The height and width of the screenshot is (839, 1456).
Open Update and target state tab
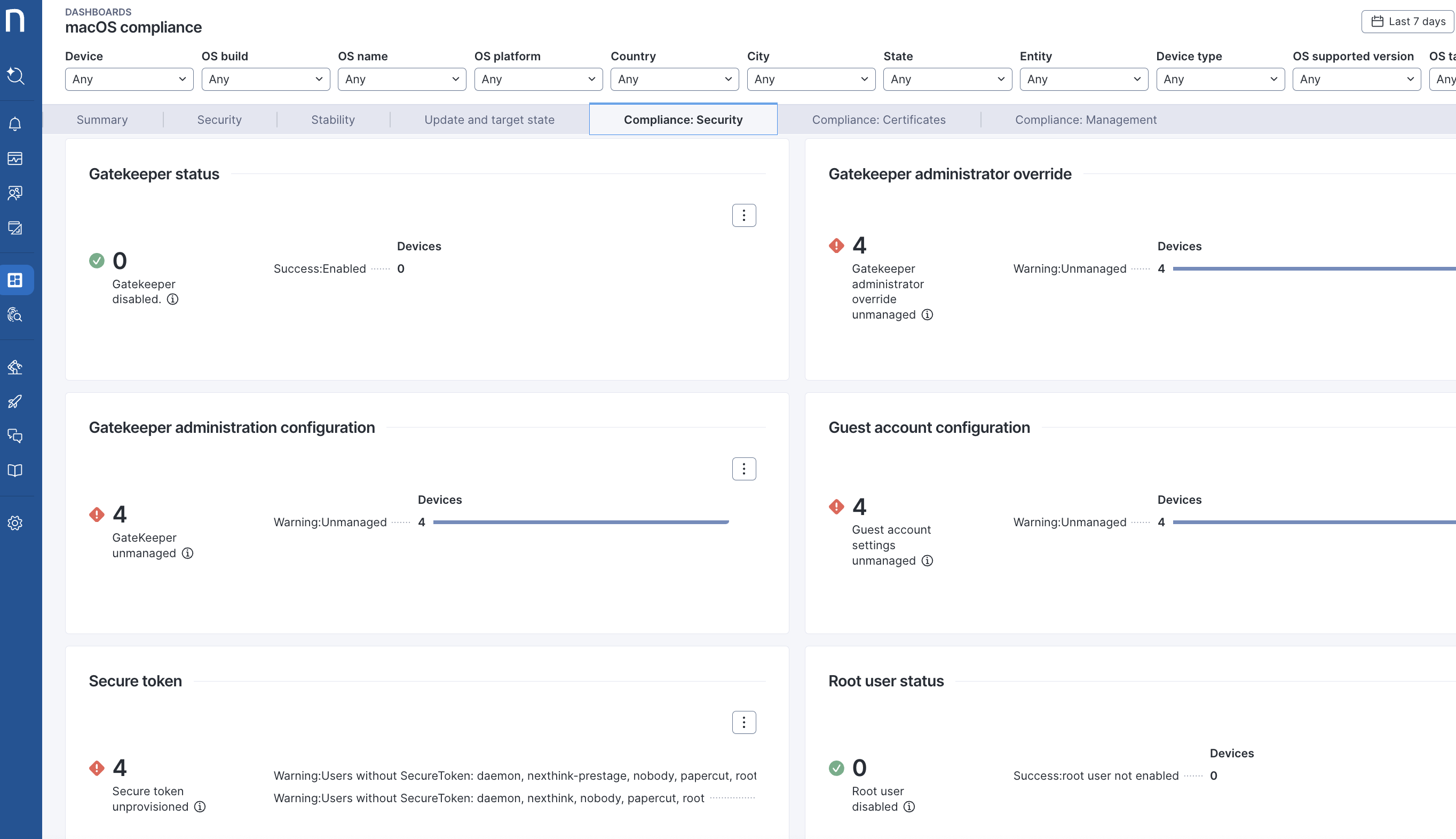pos(489,120)
